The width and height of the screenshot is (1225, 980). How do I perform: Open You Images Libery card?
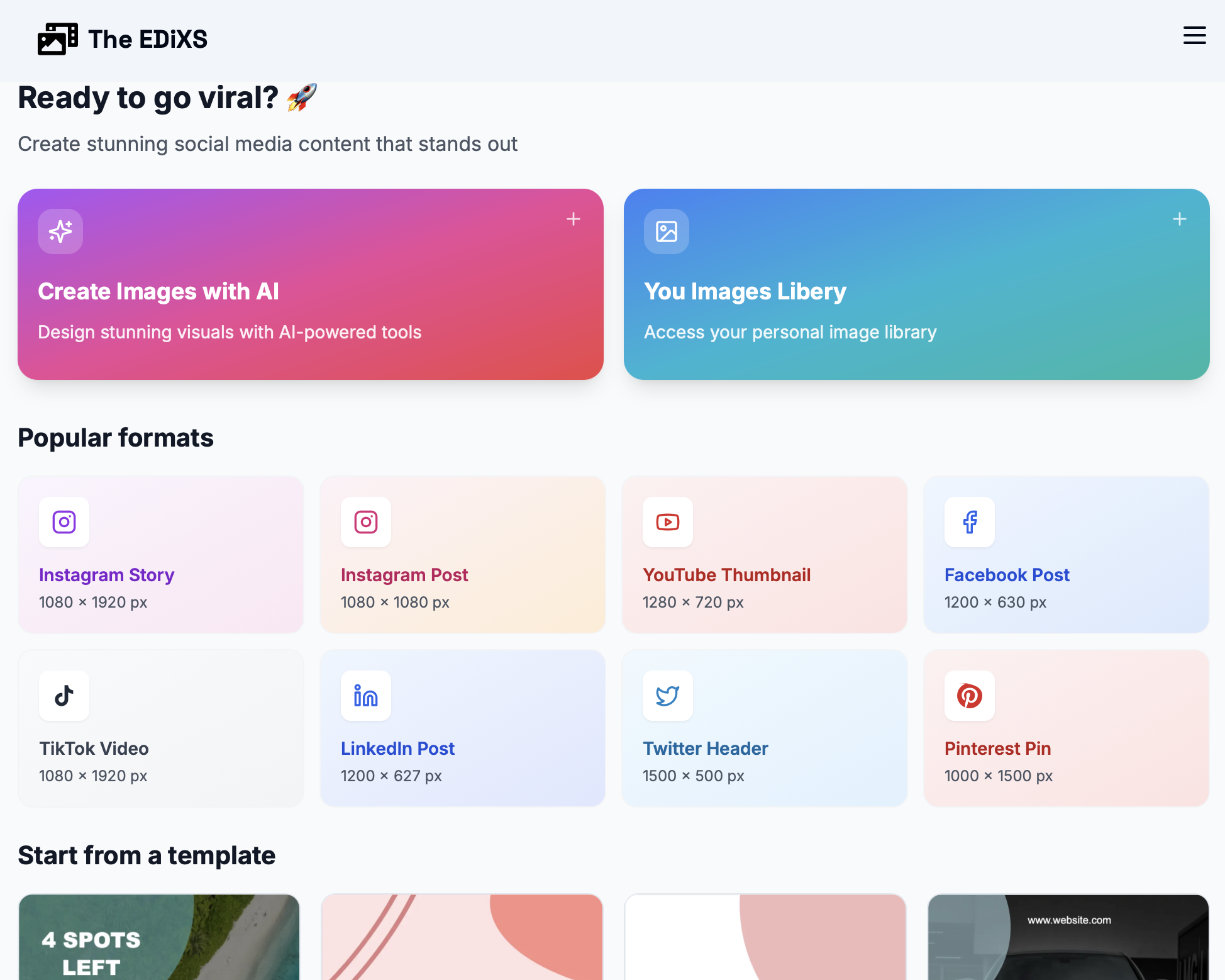point(917,284)
